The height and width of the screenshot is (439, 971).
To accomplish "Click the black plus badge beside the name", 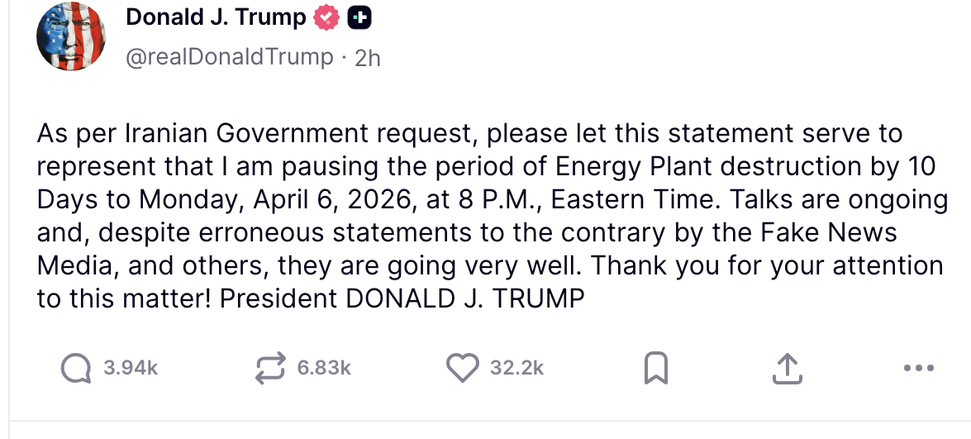I will click(x=361, y=18).
